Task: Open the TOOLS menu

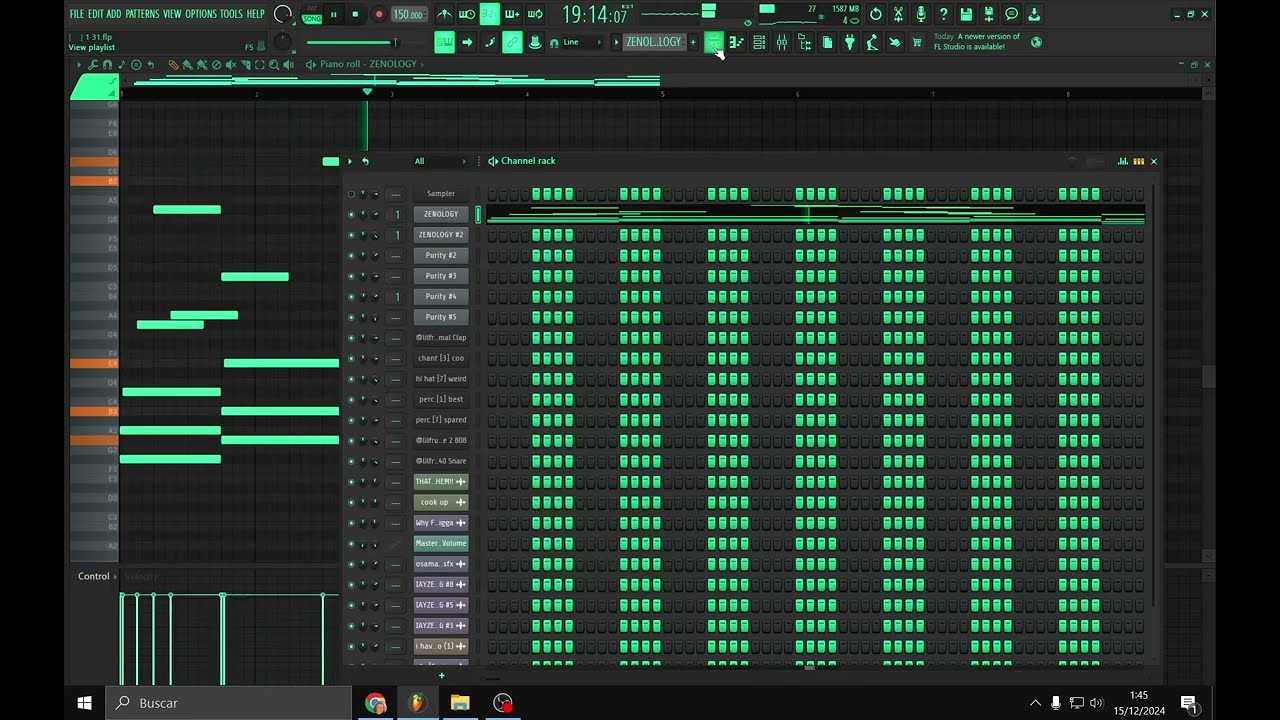Action: (231, 14)
